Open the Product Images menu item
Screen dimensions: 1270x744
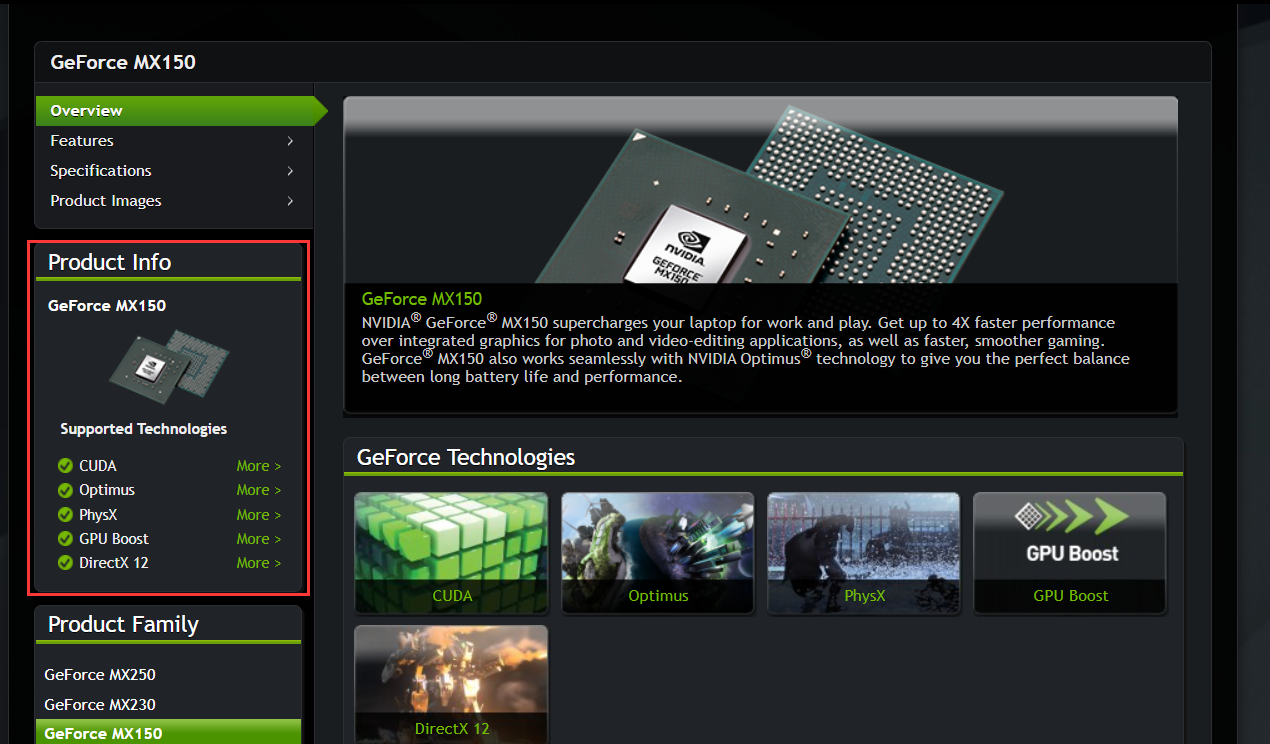tap(175, 201)
